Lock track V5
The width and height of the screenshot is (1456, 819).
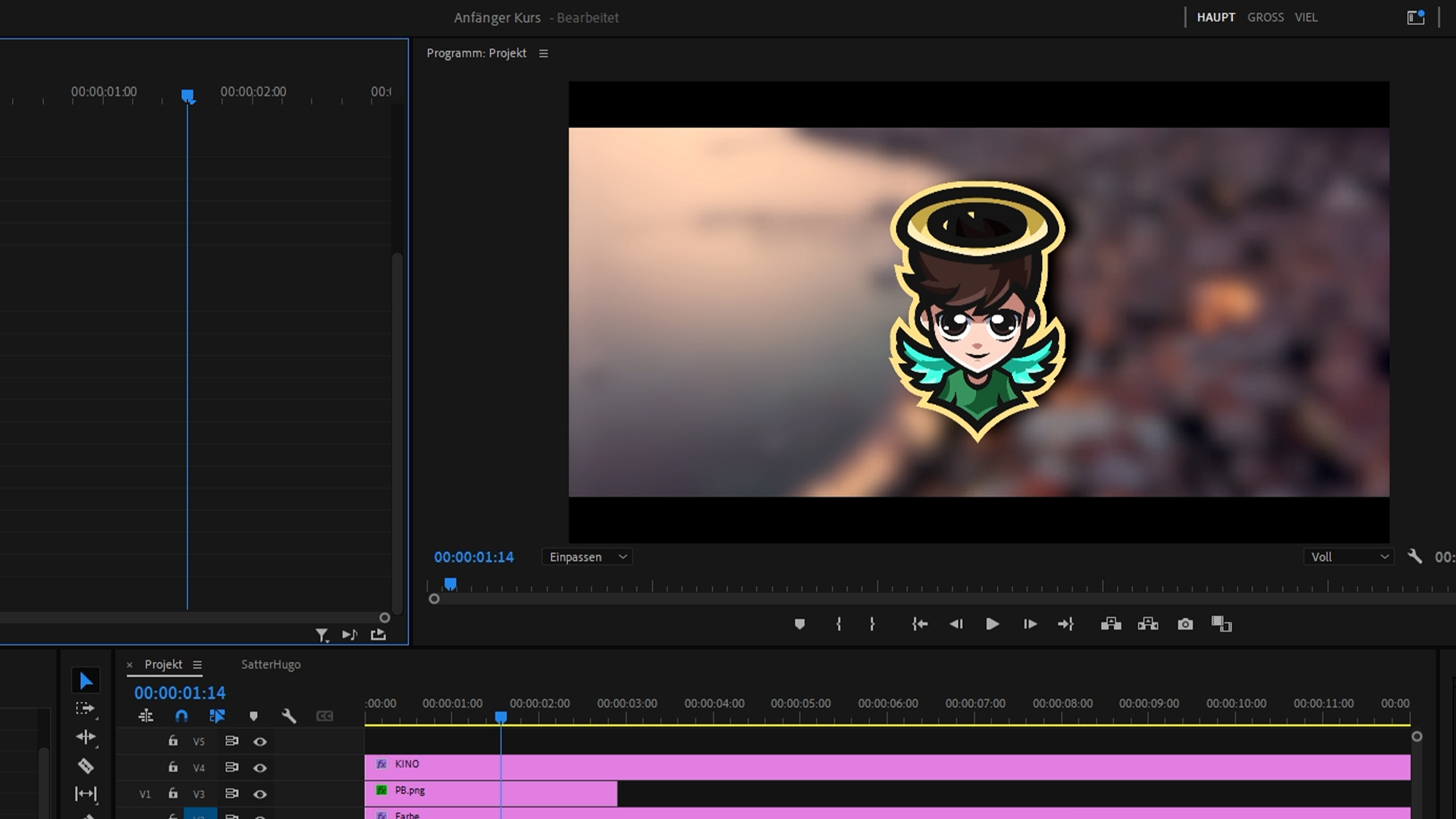[x=173, y=741]
